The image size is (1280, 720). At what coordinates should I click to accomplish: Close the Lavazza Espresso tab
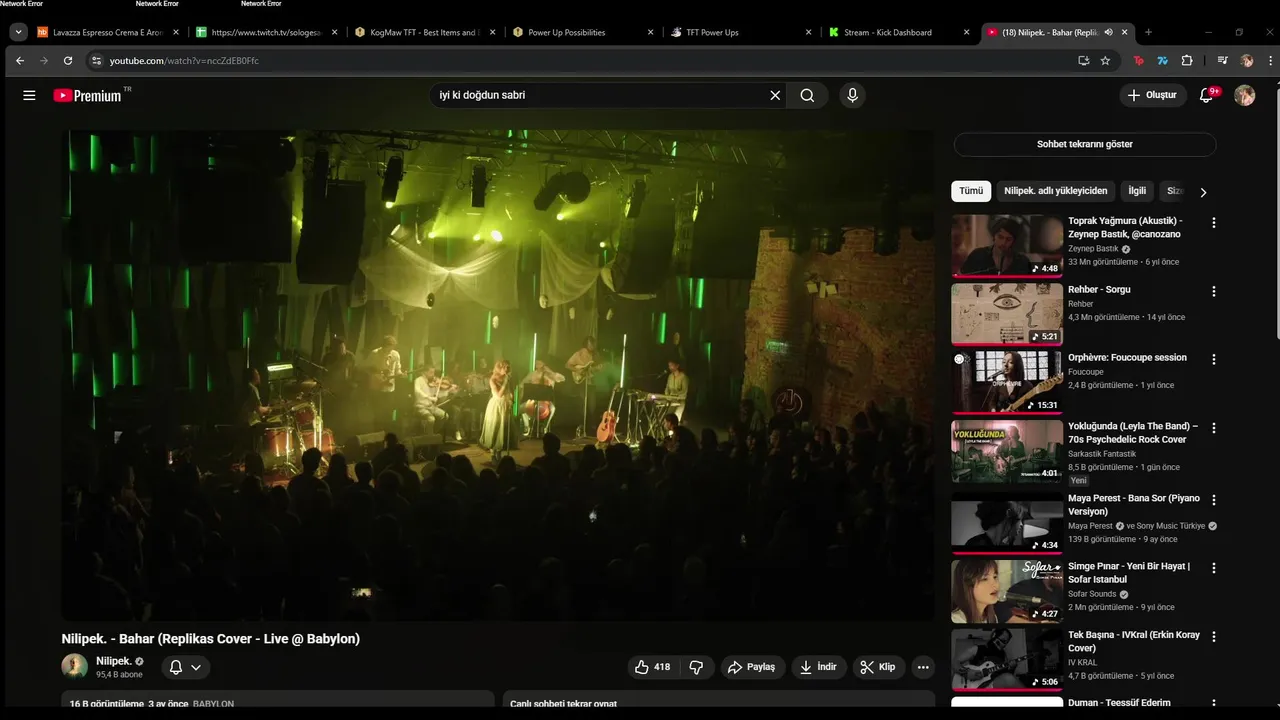[x=176, y=32]
